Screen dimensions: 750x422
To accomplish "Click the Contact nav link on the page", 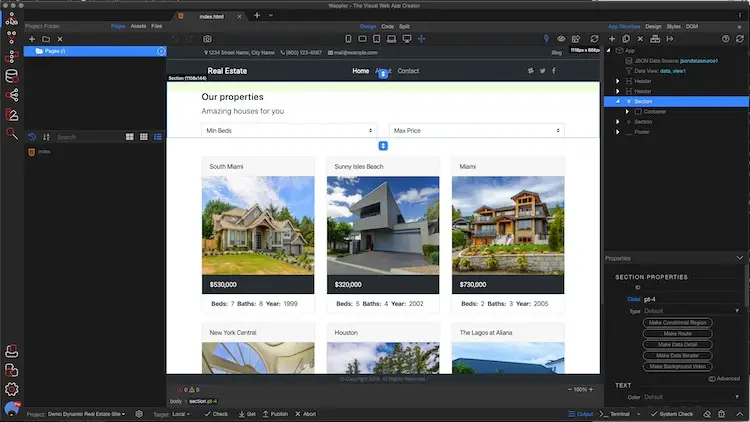I will [x=408, y=71].
